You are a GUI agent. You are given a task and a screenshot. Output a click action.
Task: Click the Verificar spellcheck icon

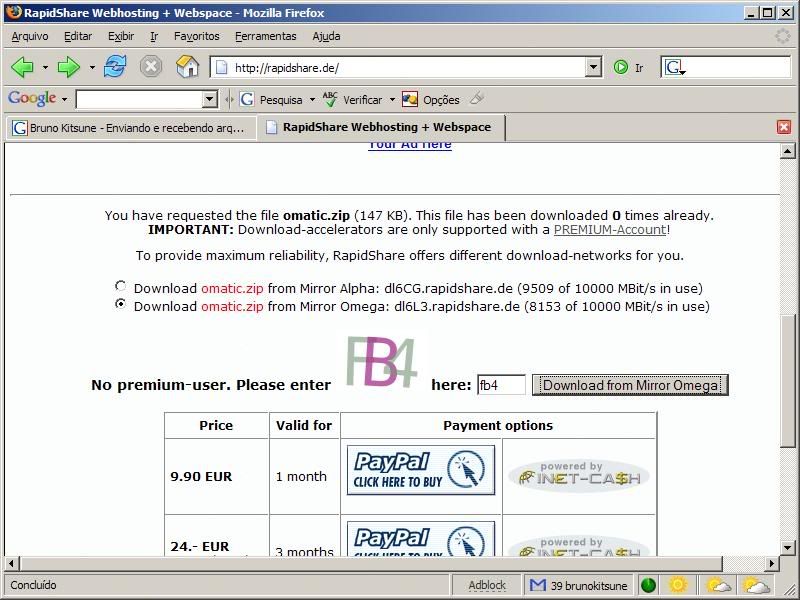(x=330, y=99)
